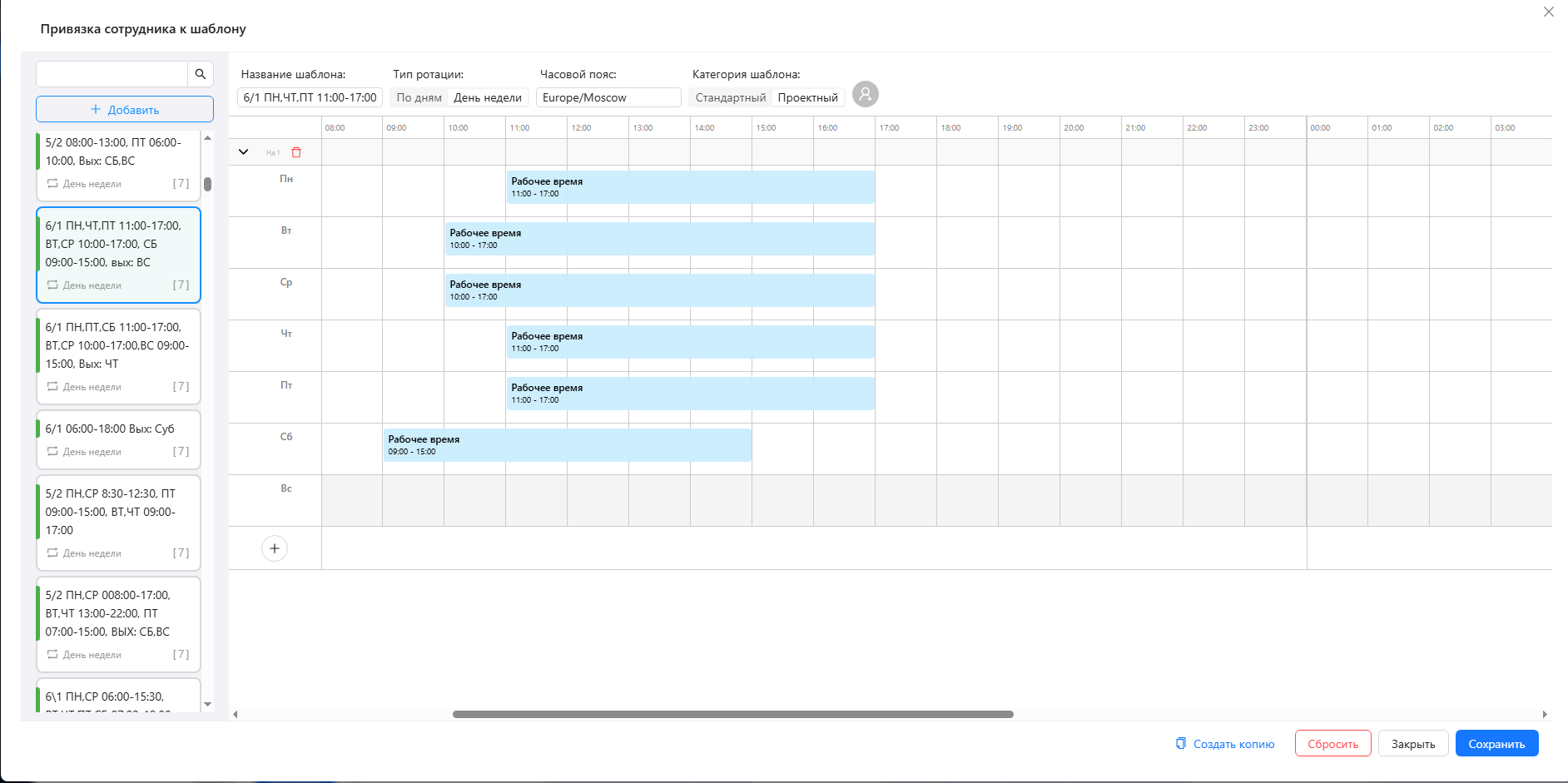Image resolution: width=1568 pixels, height=783 pixels.
Task: Click the Вс day label
Action: pyautogui.click(x=286, y=488)
